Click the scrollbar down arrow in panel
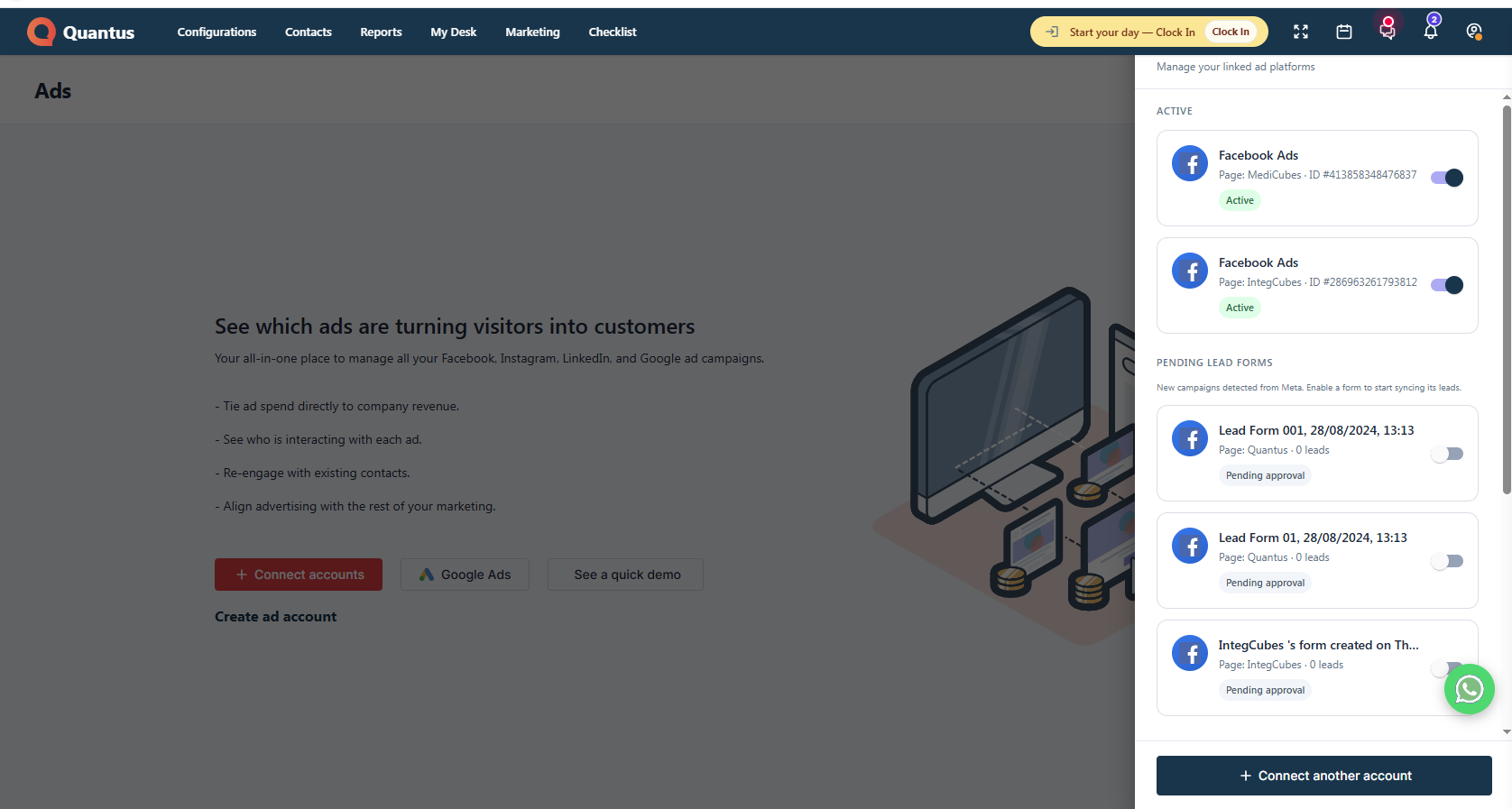 (x=1507, y=732)
